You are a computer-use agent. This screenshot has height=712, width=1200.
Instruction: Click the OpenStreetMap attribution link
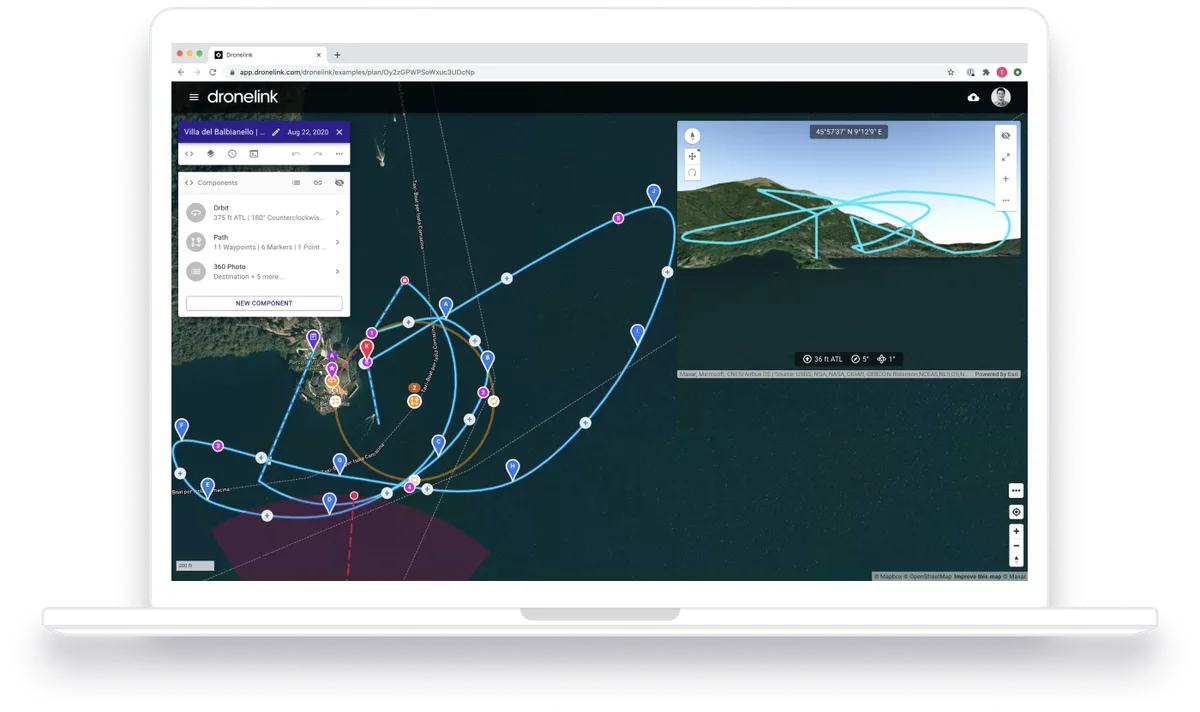pyautogui.click(x=928, y=577)
